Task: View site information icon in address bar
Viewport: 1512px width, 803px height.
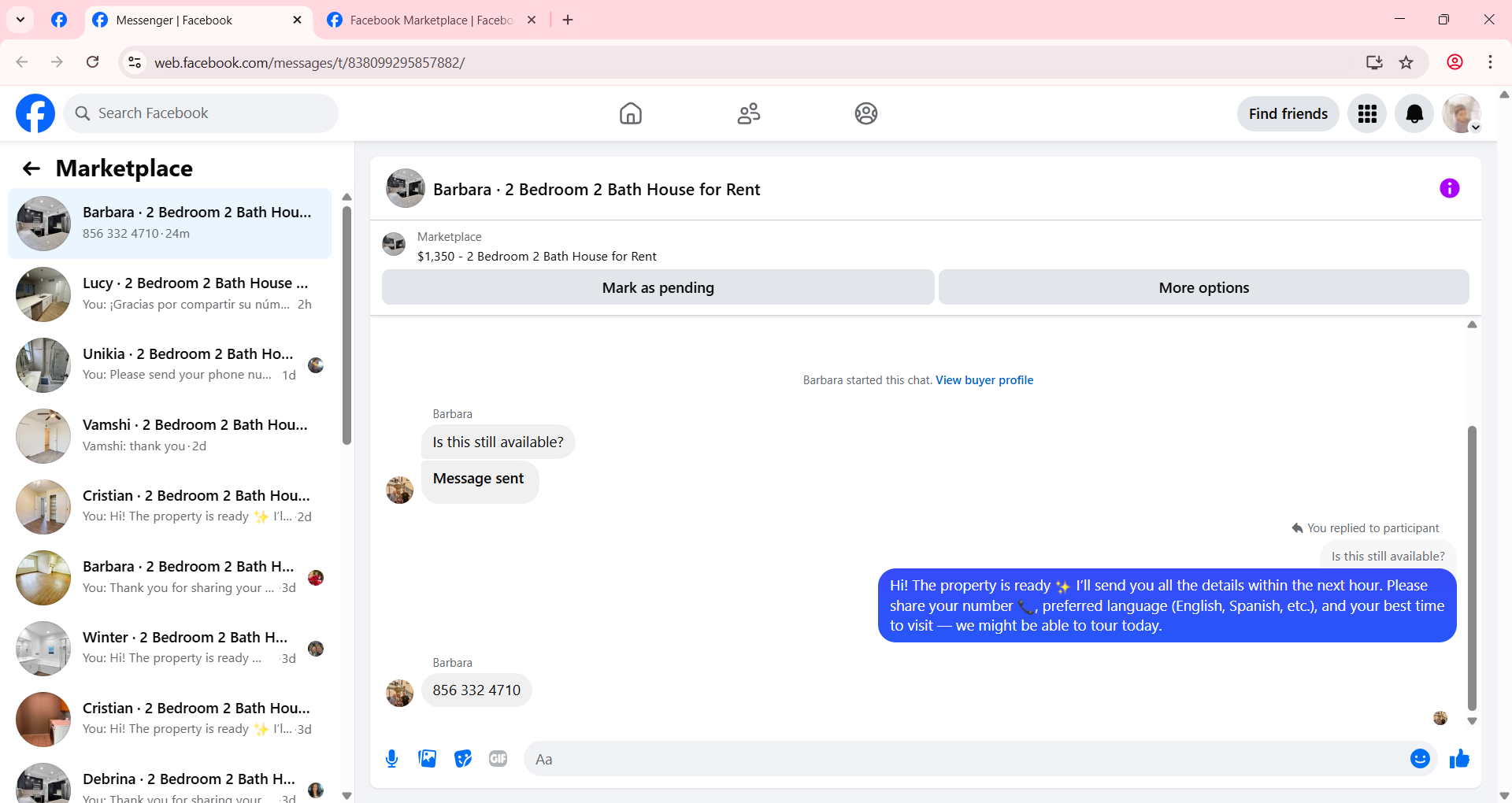Action: click(x=135, y=62)
